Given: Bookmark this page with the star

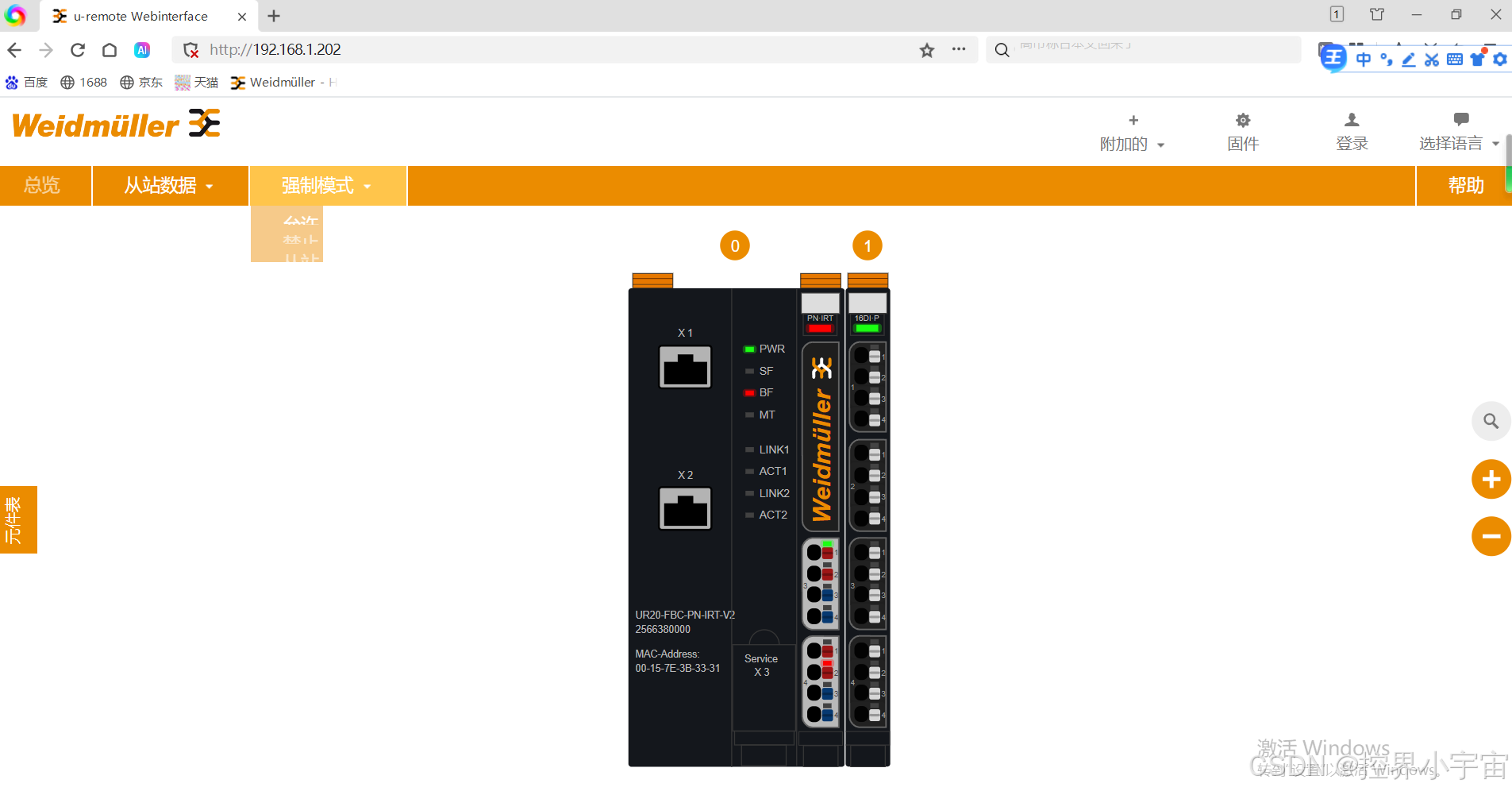Looking at the screenshot, I should tap(927, 50).
